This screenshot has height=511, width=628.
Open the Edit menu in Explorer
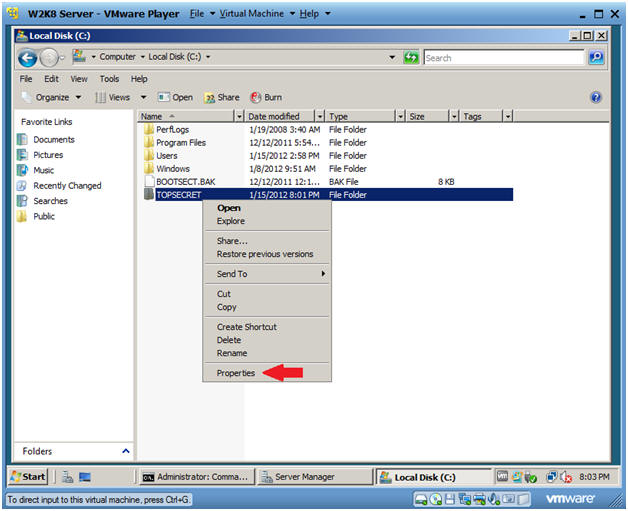[51, 79]
